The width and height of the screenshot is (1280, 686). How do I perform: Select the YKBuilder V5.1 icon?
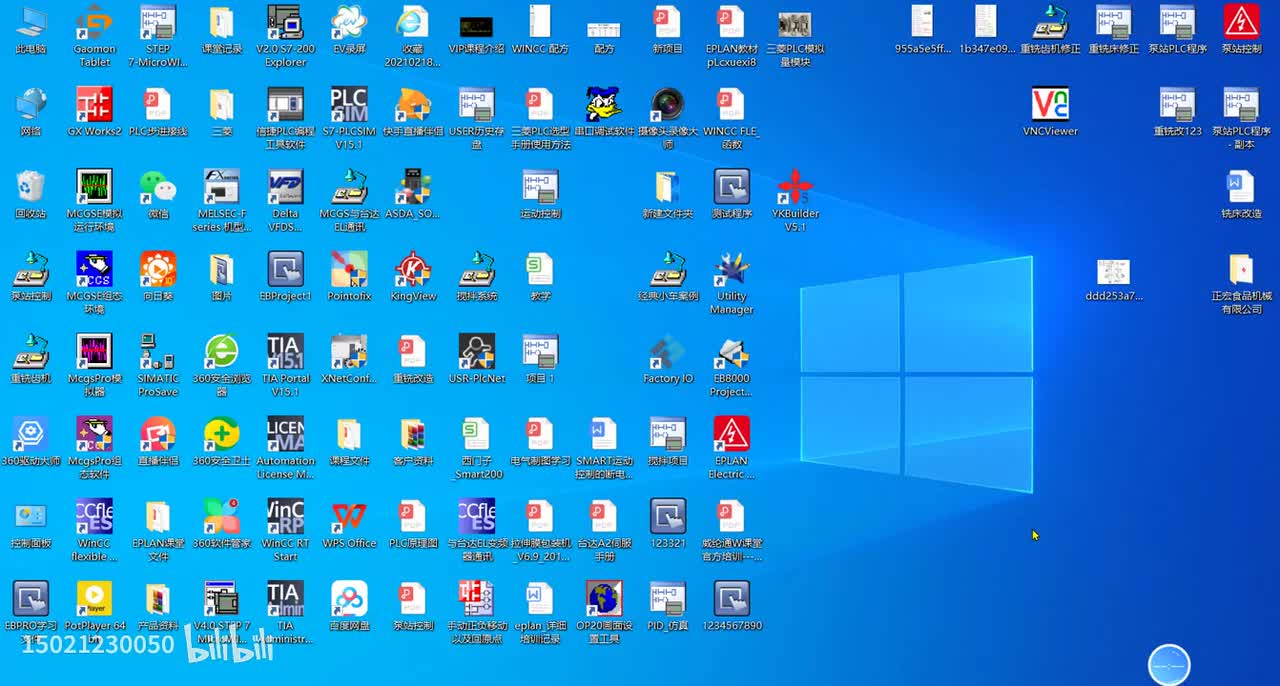click(795, 187)
